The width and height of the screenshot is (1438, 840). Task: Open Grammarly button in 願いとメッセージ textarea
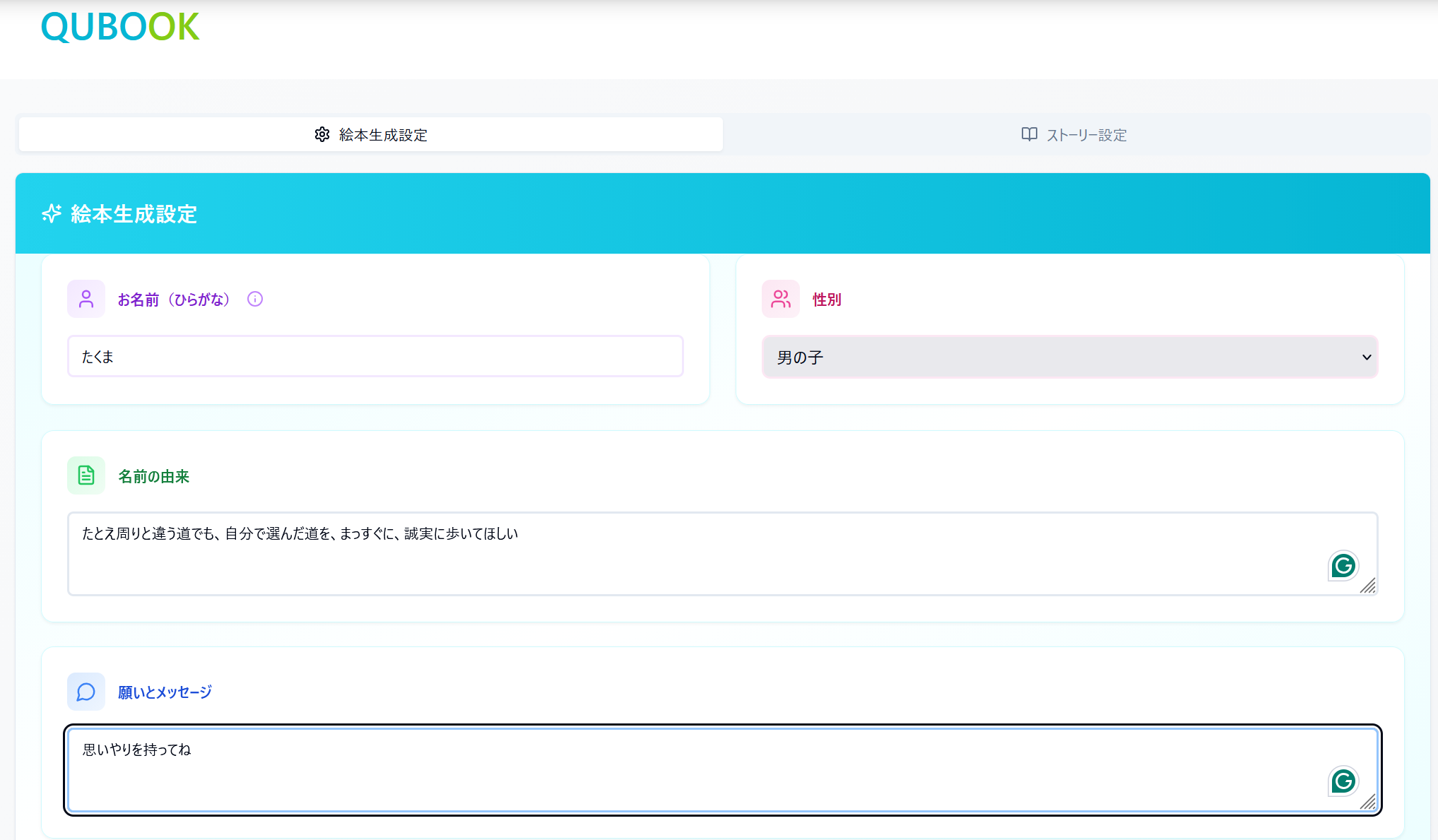[x=1343, y=781]
